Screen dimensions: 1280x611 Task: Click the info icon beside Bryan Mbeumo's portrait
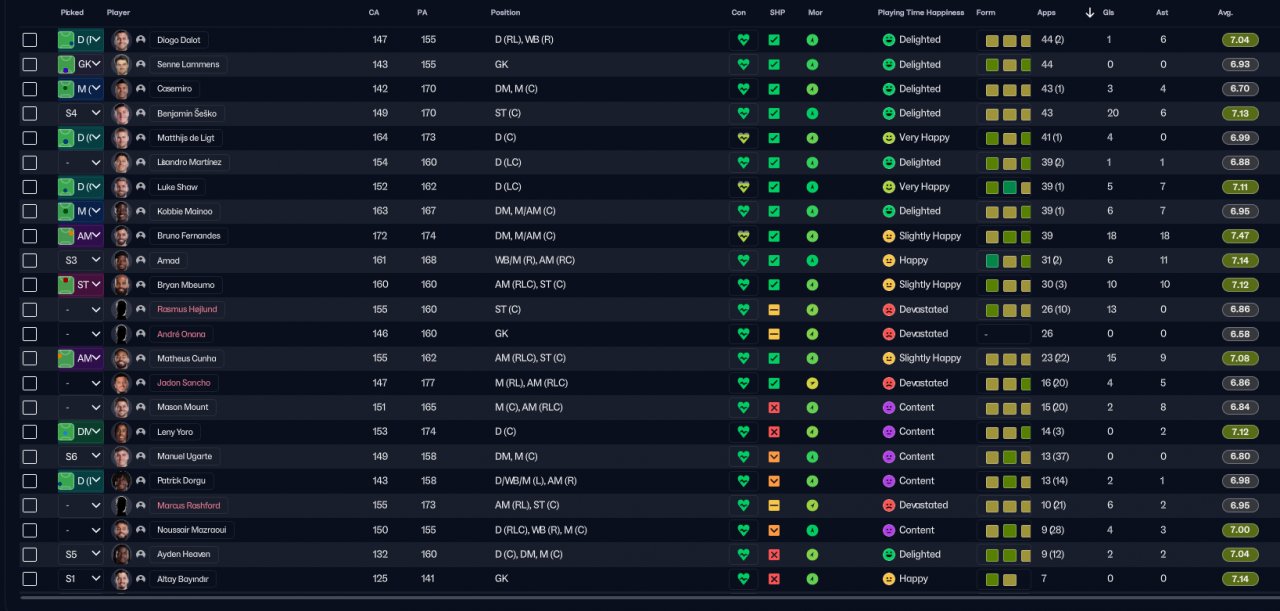(x=141, y=285)
